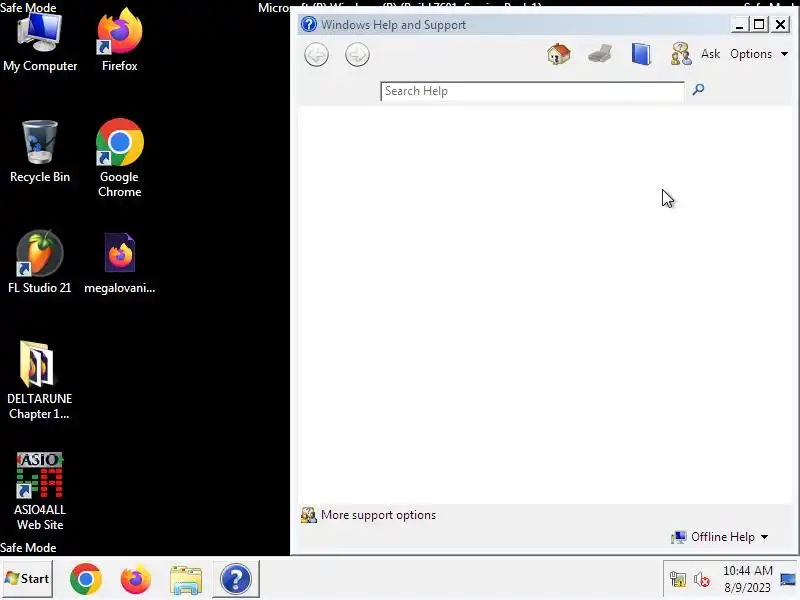The width and height of the screenshot is (800, 600).
Task: Open the Start menu
Action: pyautogui.click(x=27, y=579)
